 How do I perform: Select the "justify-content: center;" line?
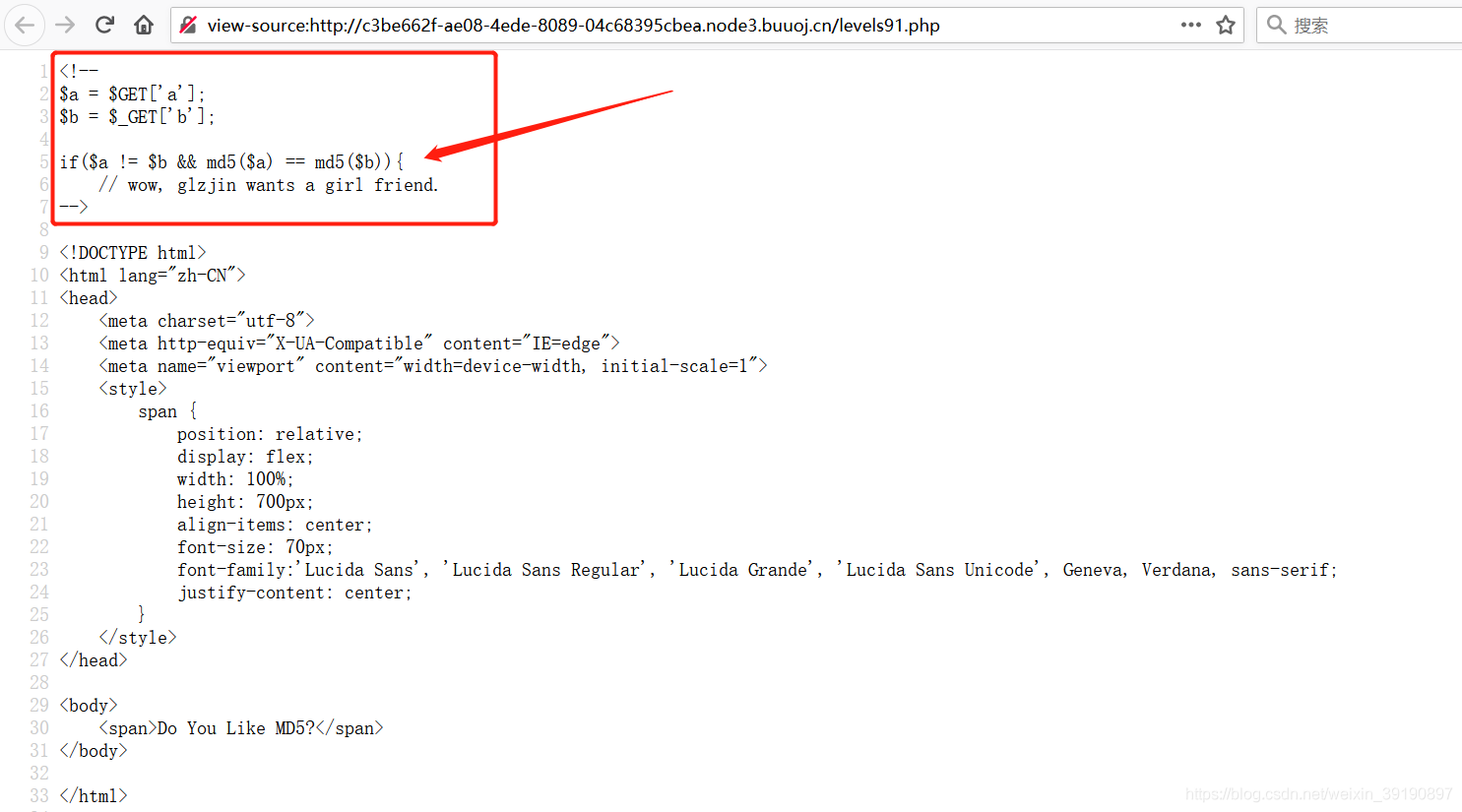point(294,593)
